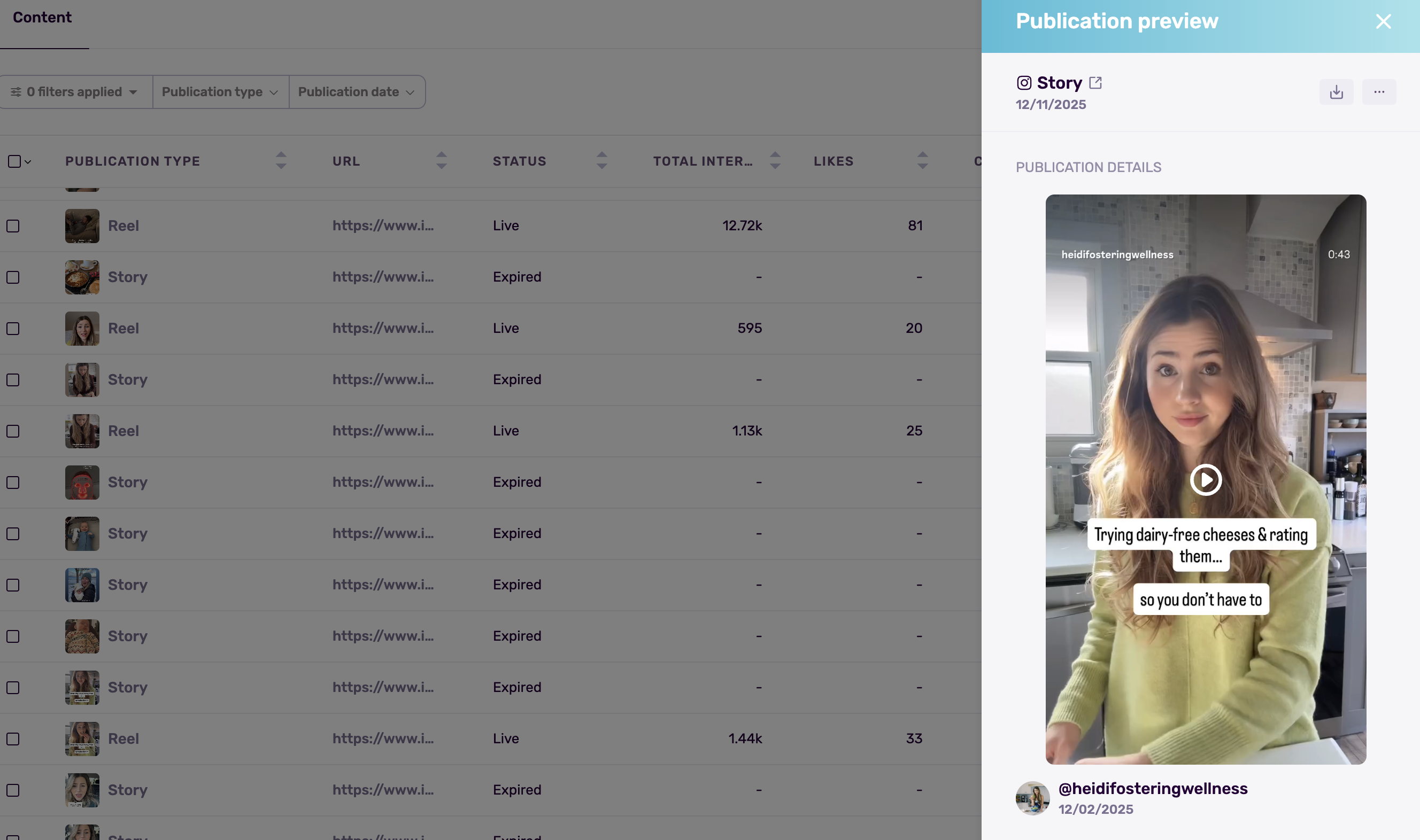Expand the chevron next to select-all checkbox
Viewport: 1420px width, 840px height.
pos(27,162)
